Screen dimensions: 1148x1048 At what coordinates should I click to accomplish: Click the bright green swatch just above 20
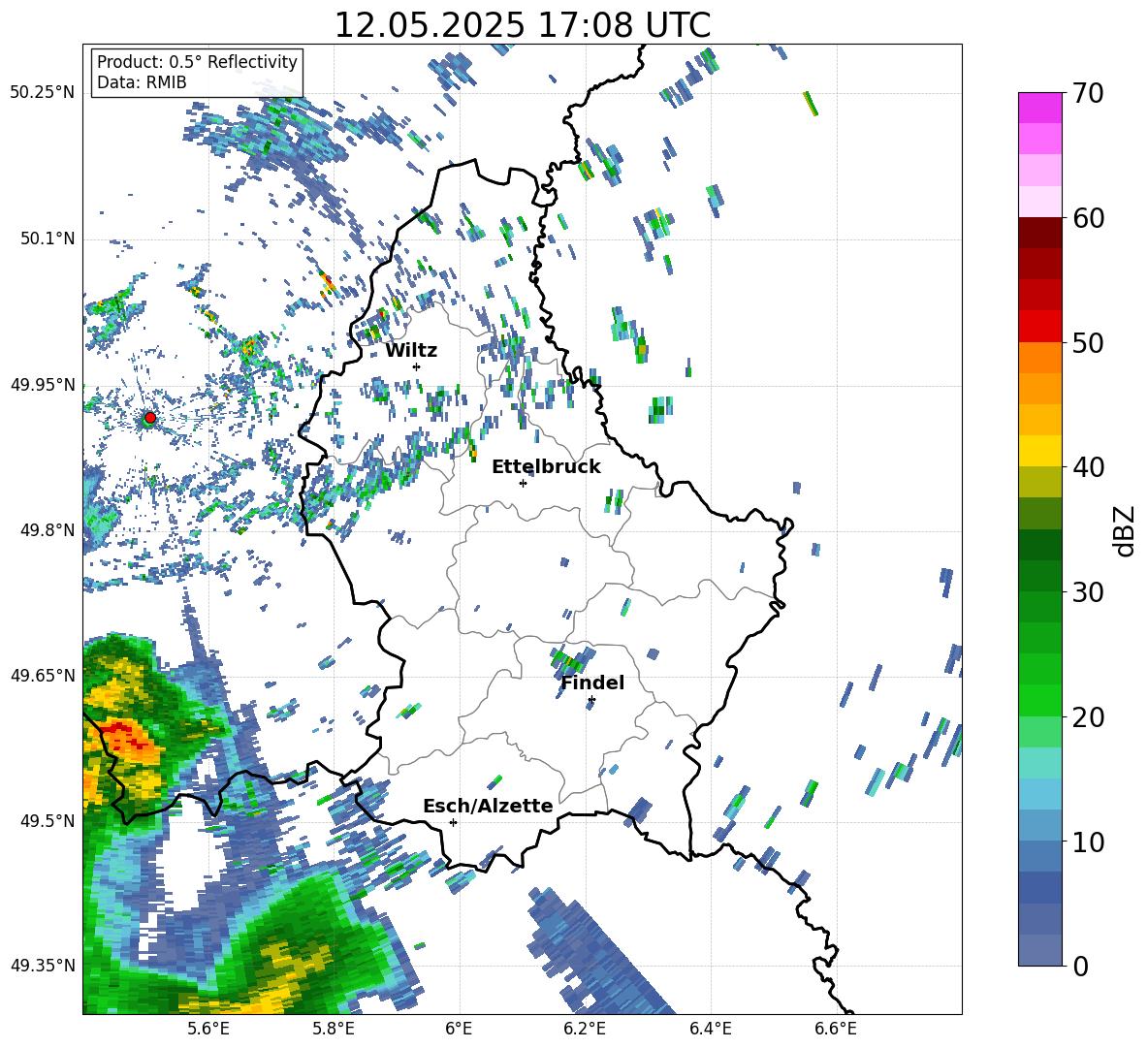pyautogui.click(x=1040, y=700)
